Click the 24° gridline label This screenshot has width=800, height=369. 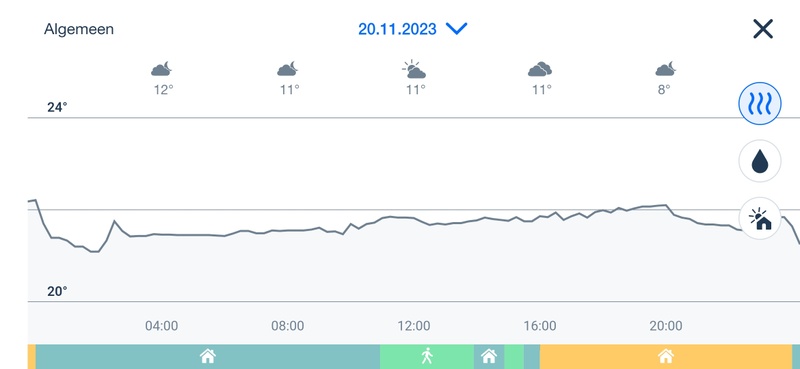tap(57, 107)
